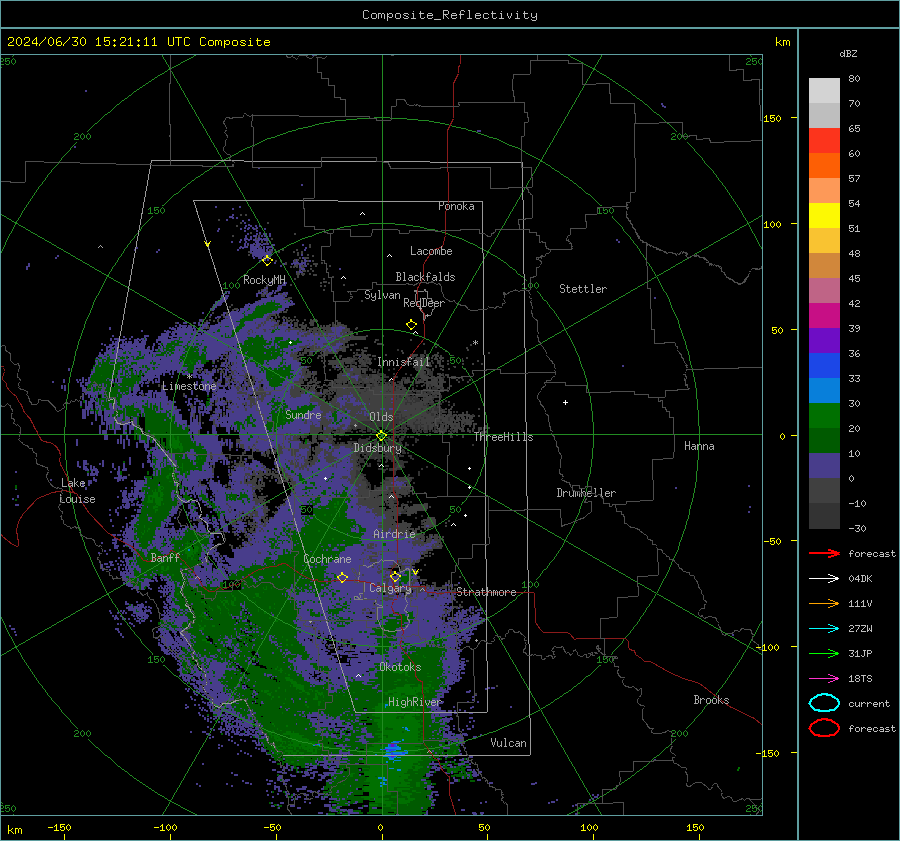
Task: Click the Cochrane label
Action: tap(327, 559)
